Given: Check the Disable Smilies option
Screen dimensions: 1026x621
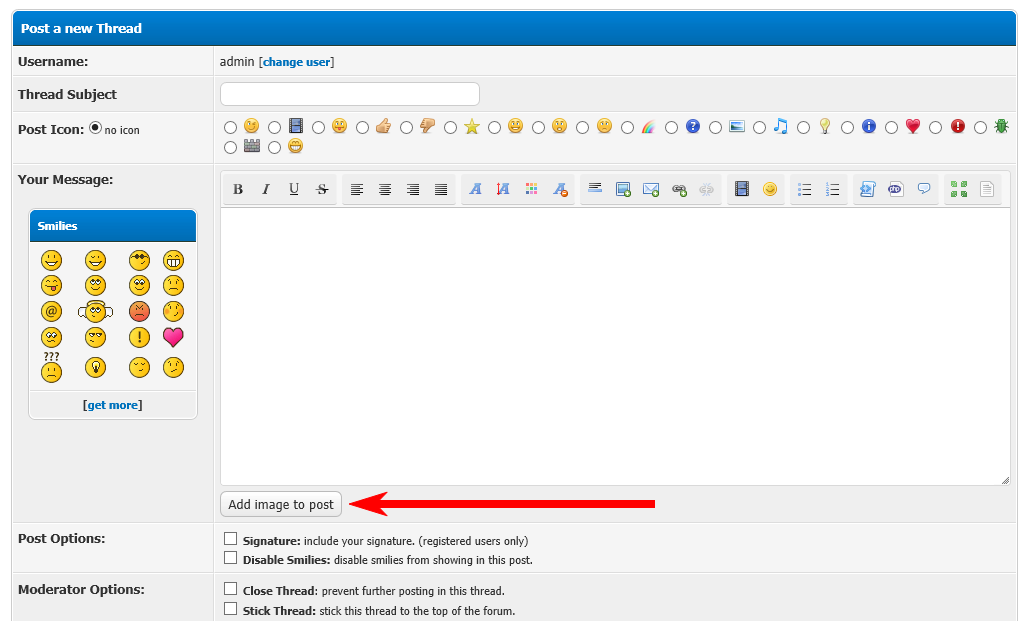Looking at the screenshot, I should [231, 558].
